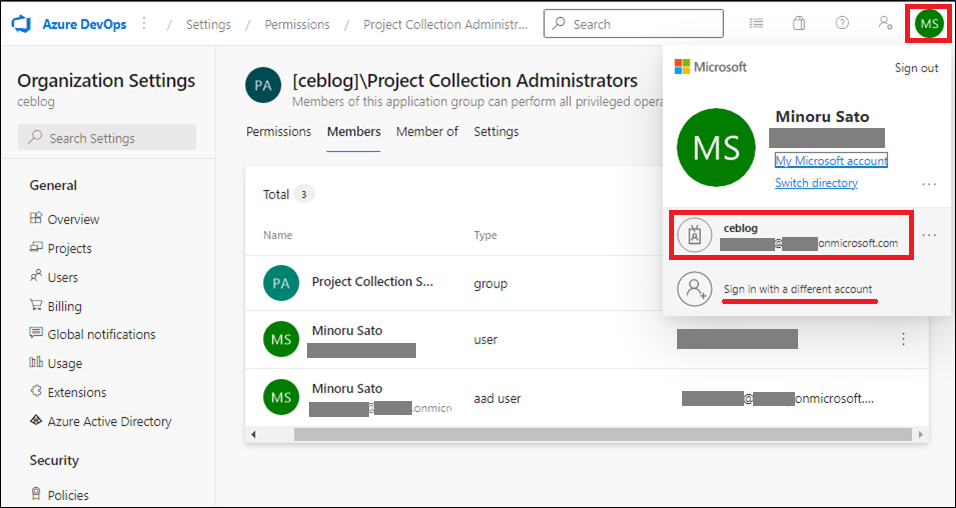Click the Settings breadcrumb link
The image size is (956, 508).
(209, 24)
